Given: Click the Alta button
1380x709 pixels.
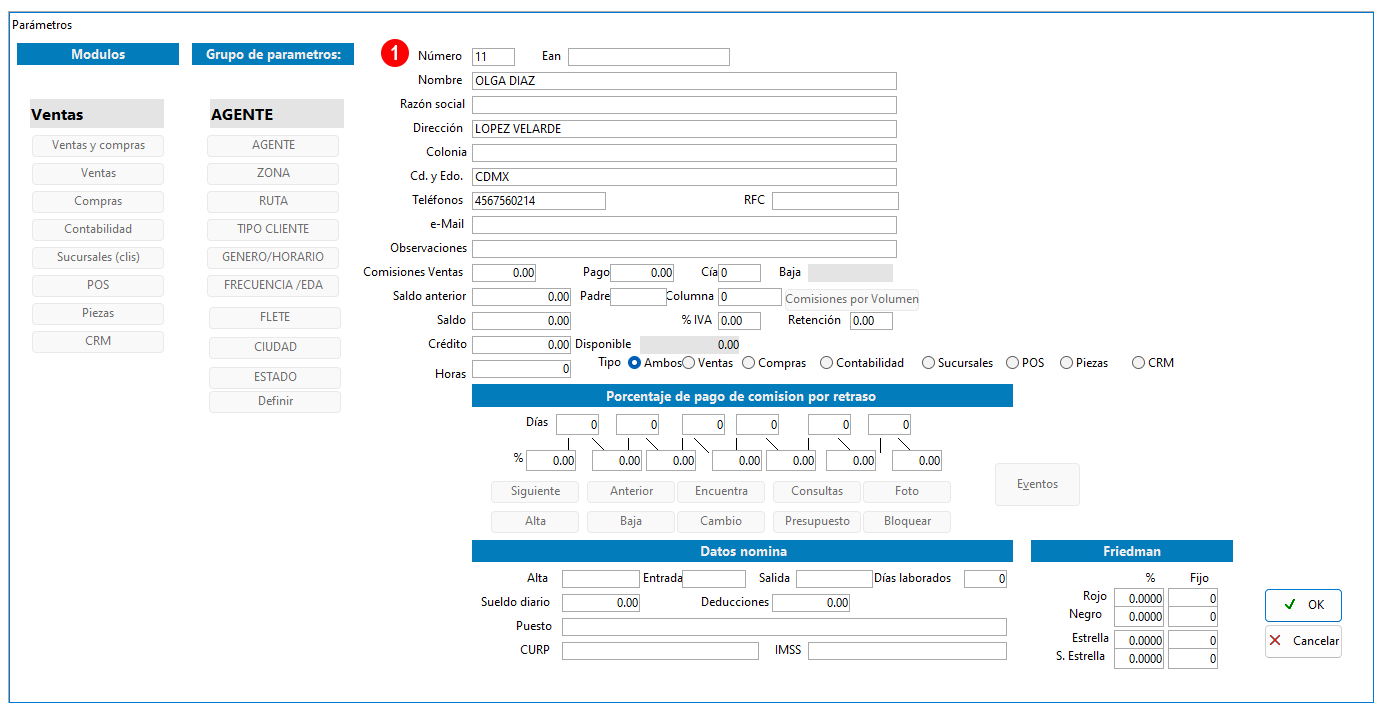Looking at the screenshot, I should click(534, 522).
